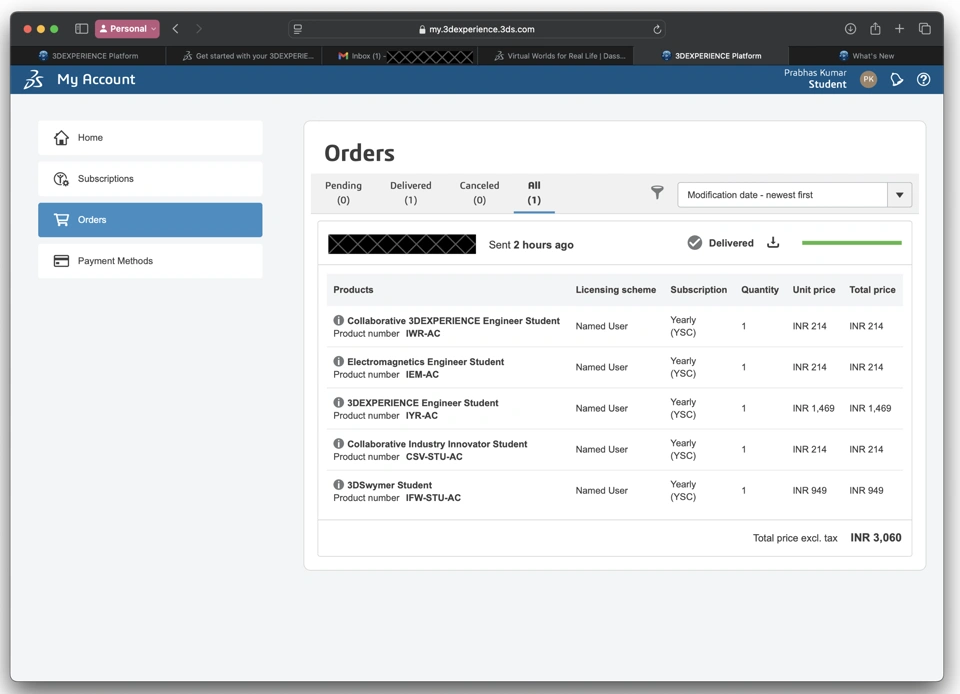960x694 pixels.
Task: Switch to the Canceled (0) tab
Action: [479, 193]
